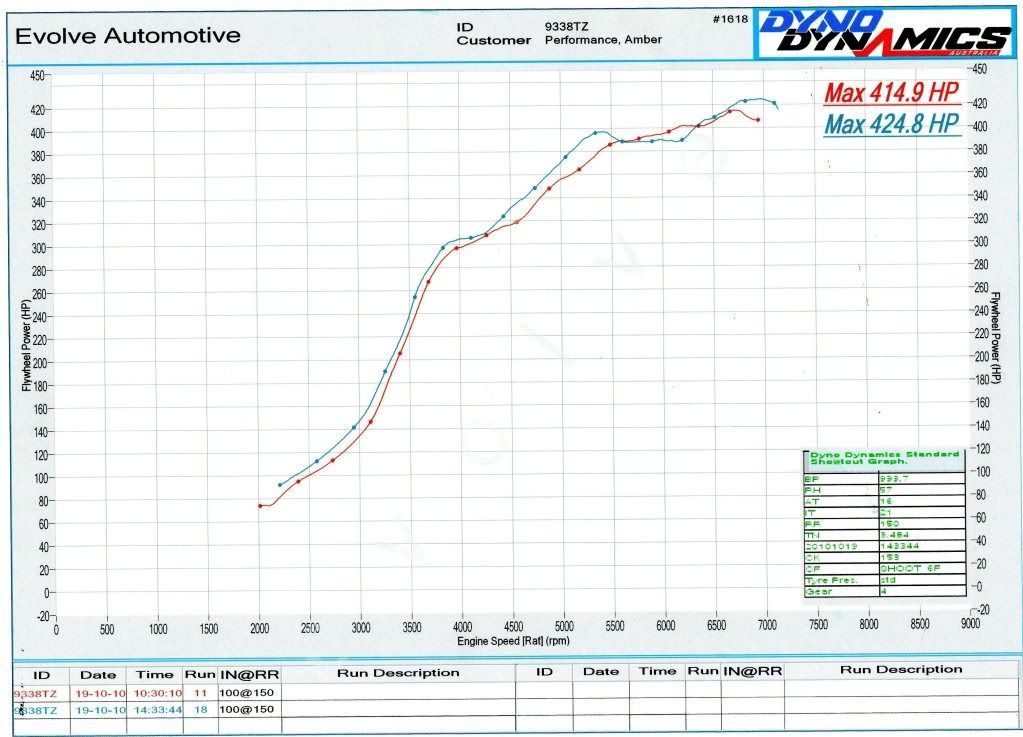Click the 'Time' header in the left run table
The image size is (1023, 737).
coord(155,674)
